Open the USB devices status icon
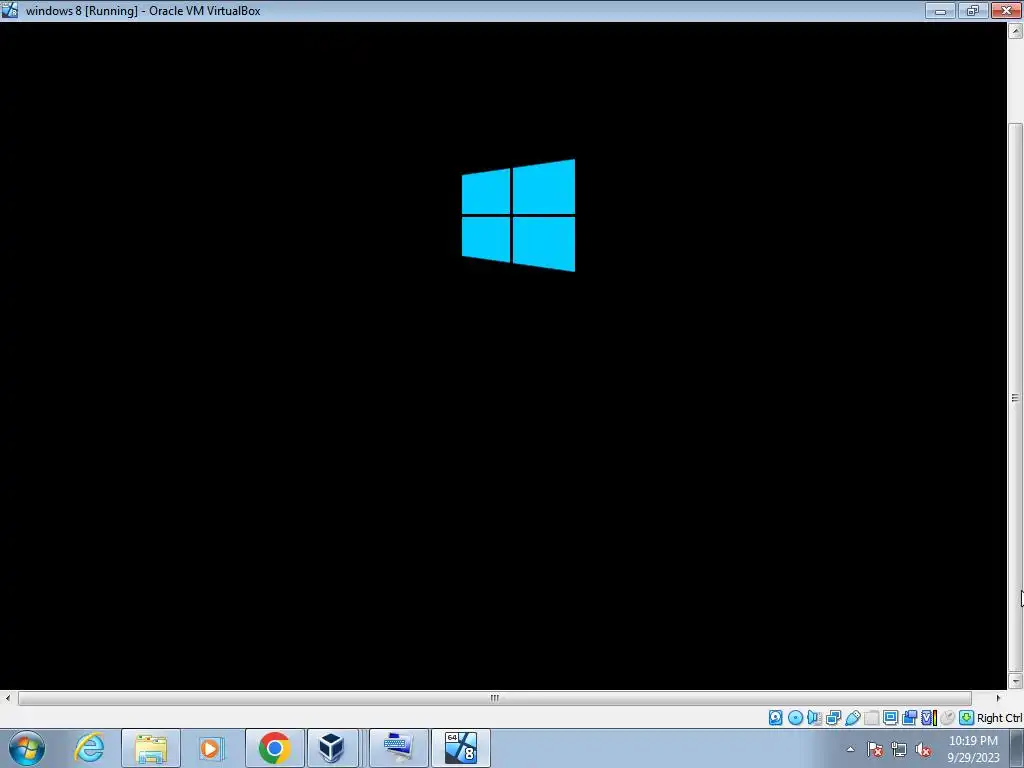 pos(852,718)
